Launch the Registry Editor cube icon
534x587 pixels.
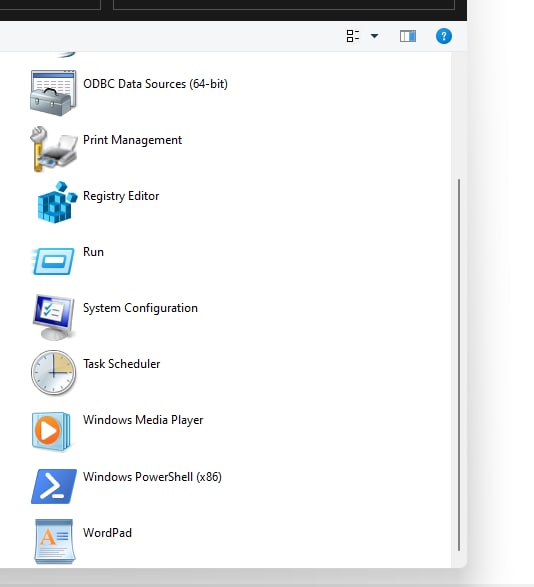click(57, 203)
